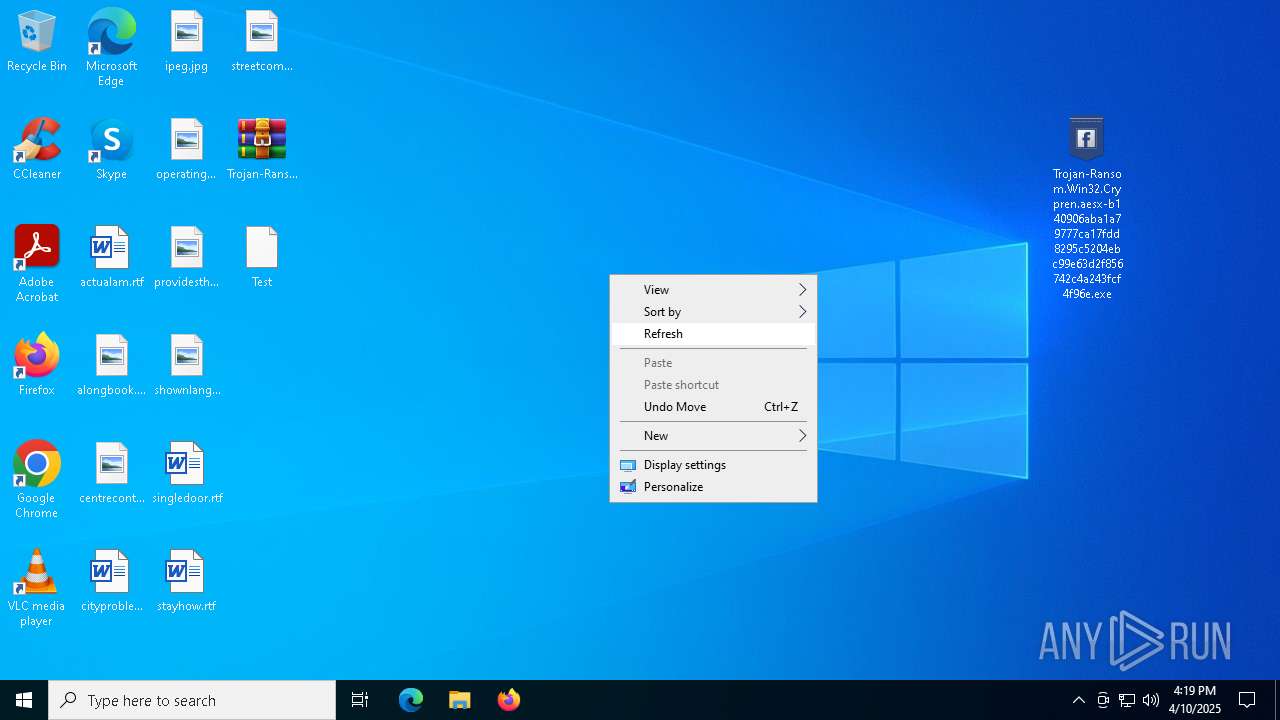This screenshot has height=720, width=1280.
Task: Open Display settings from context menu
Action: [x=713, y=465]
